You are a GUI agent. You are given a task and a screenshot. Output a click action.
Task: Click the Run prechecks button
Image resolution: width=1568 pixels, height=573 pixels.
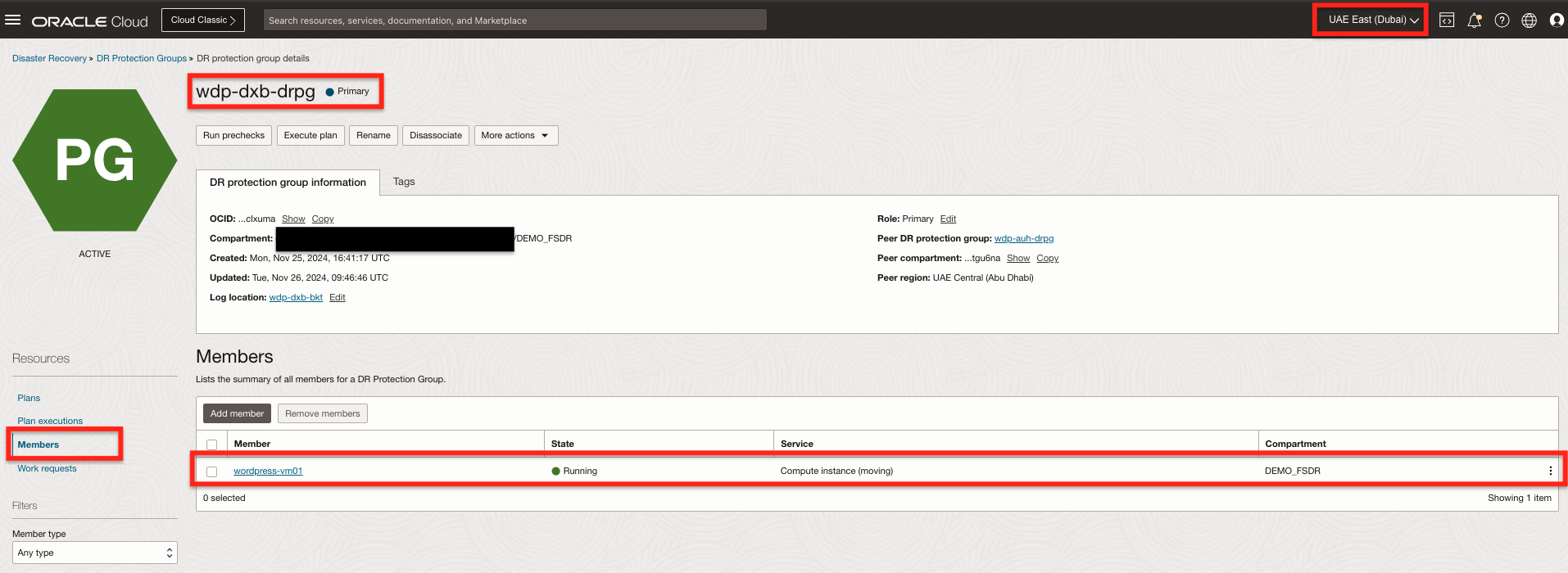pyautogui.click(x=233, y=135)
